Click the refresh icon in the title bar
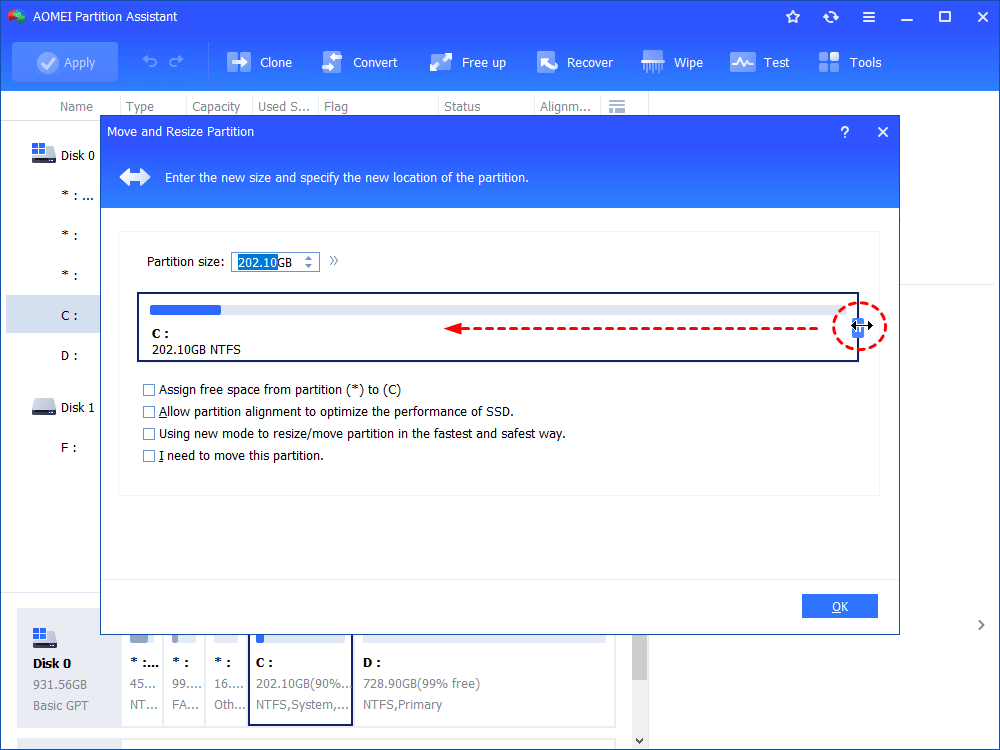1000x750 pixels. click(831, 16)
